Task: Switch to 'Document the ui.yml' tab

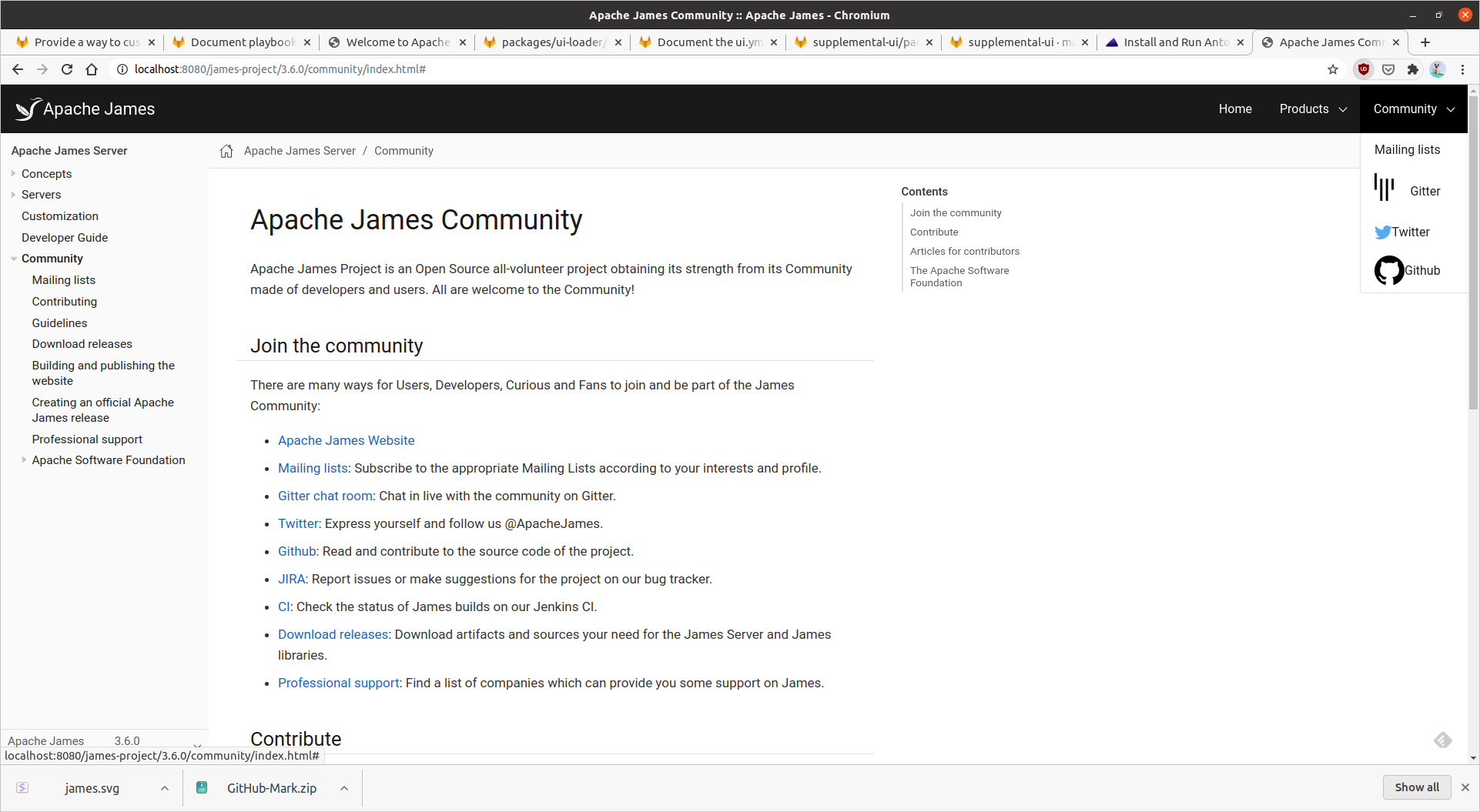Action: pos(707,42)
